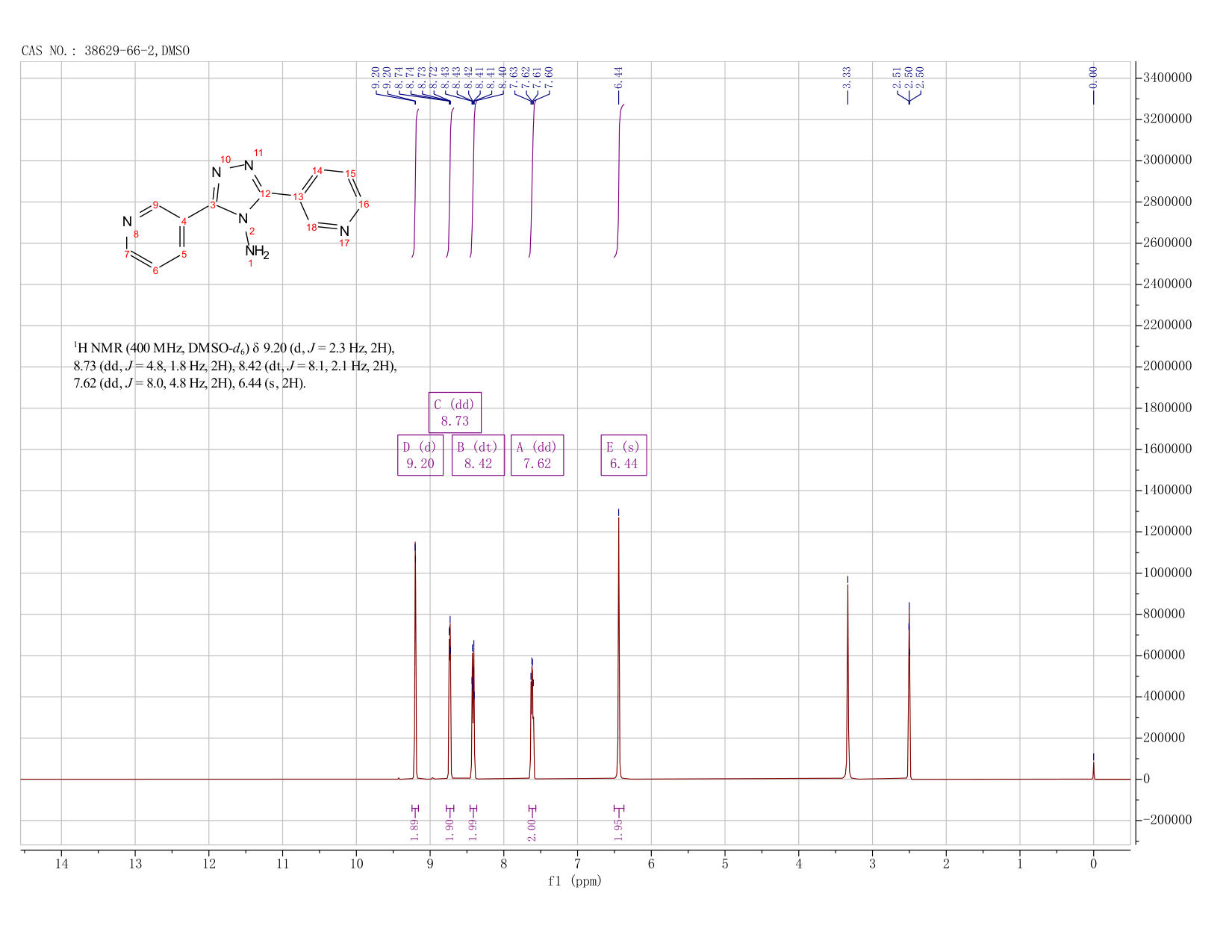Screen dimensions: 1232x952
Task: Click the x-axis tick "7"
Action: pos(577,864)
